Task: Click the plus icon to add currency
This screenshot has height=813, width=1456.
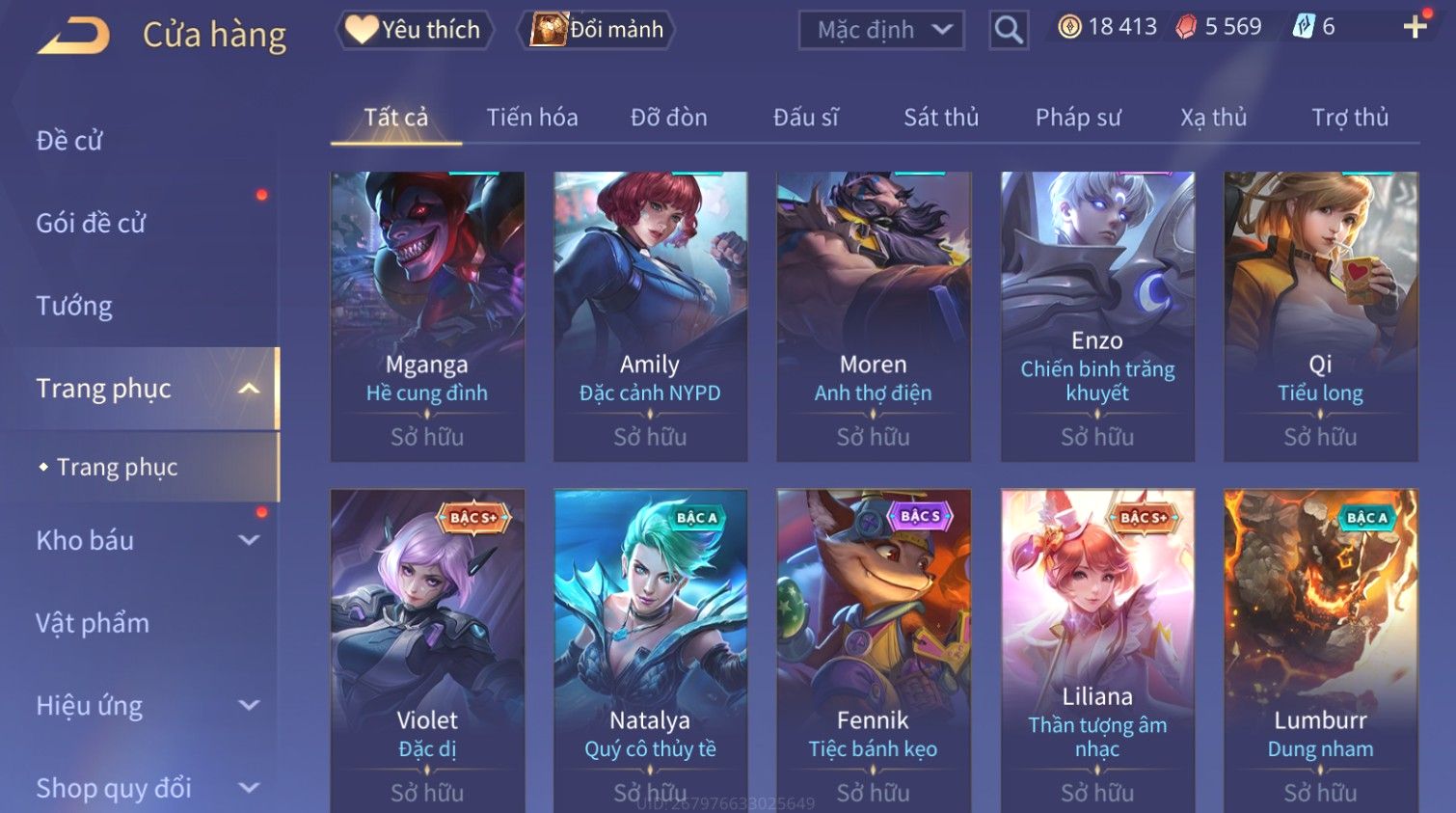Action: [x=1415, y=27]
